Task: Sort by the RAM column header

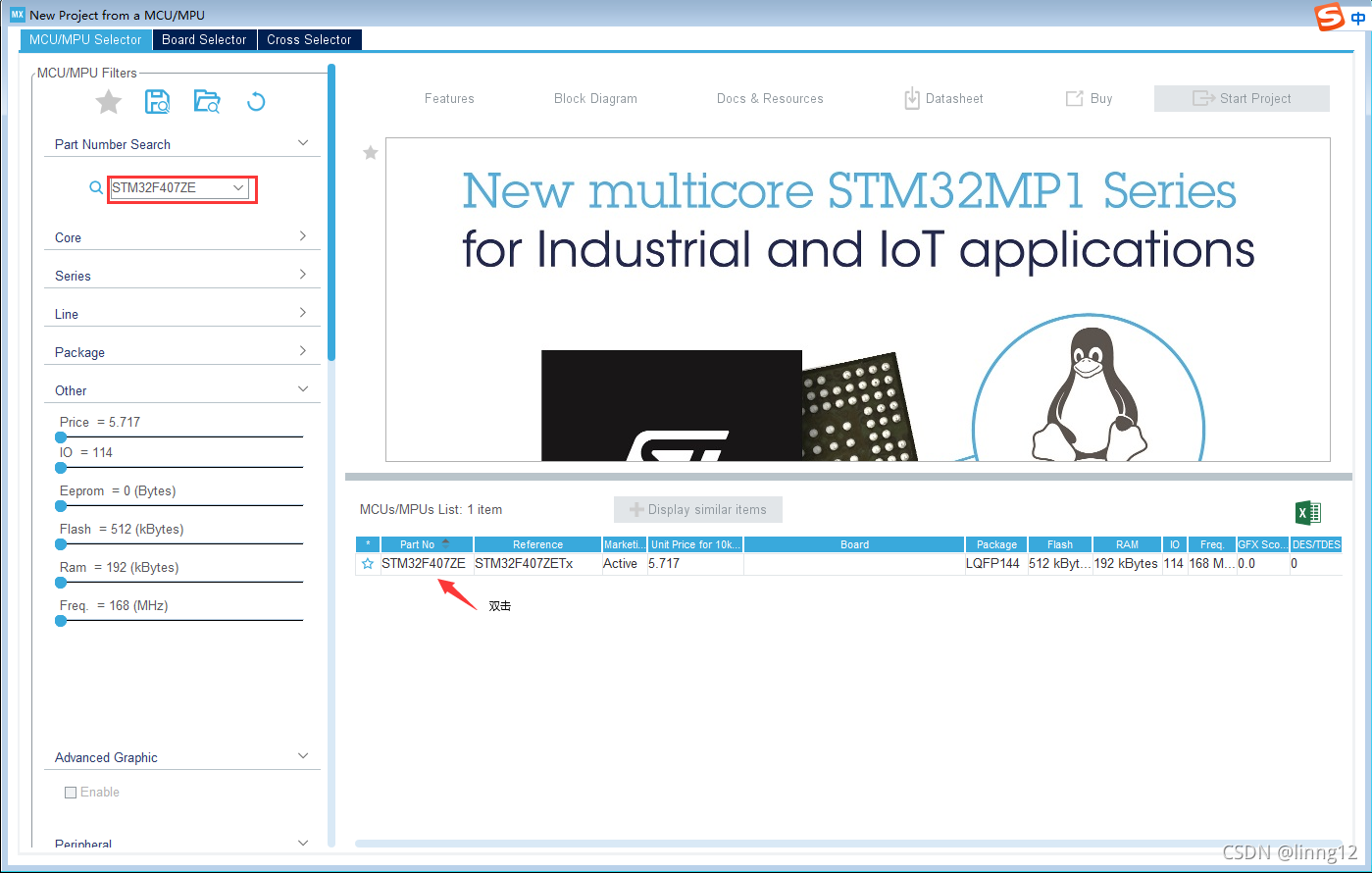Action: coord(1127,544)
